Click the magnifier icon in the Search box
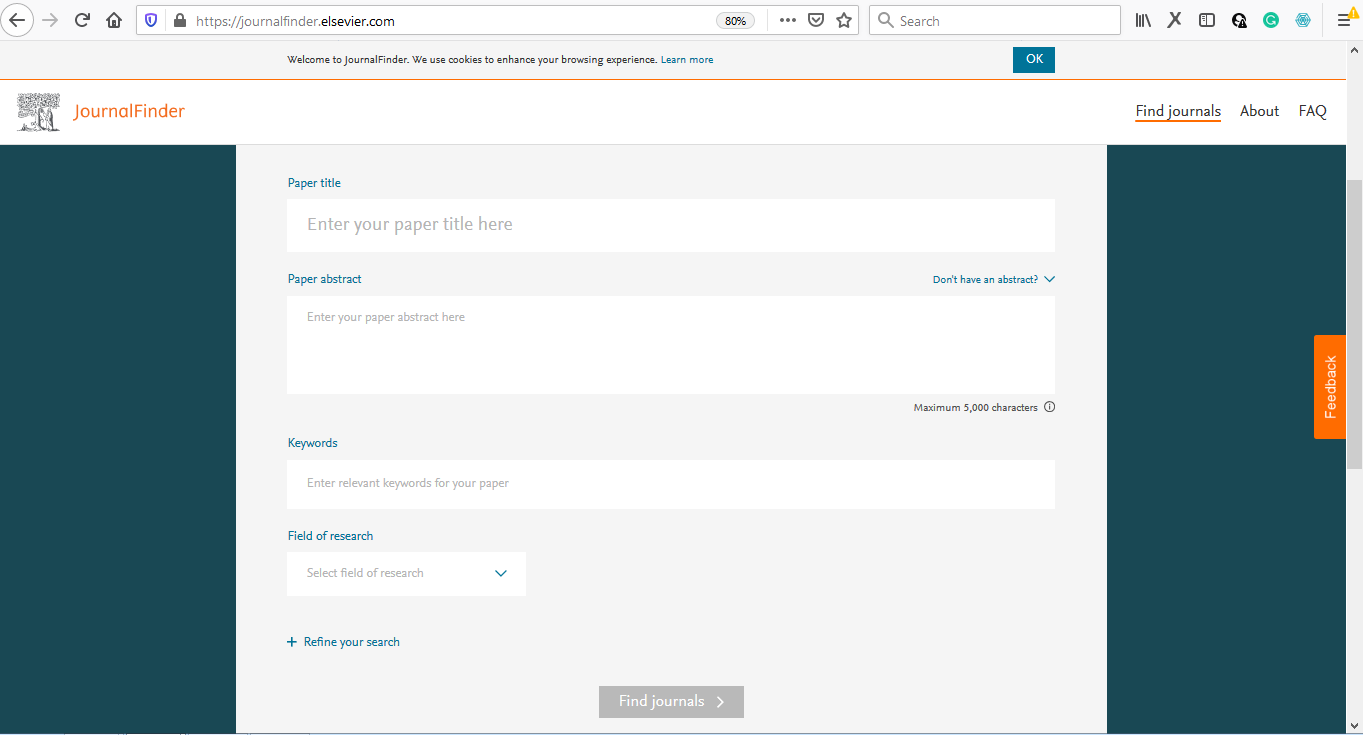Screen dimensions: 1363x735 885,20
